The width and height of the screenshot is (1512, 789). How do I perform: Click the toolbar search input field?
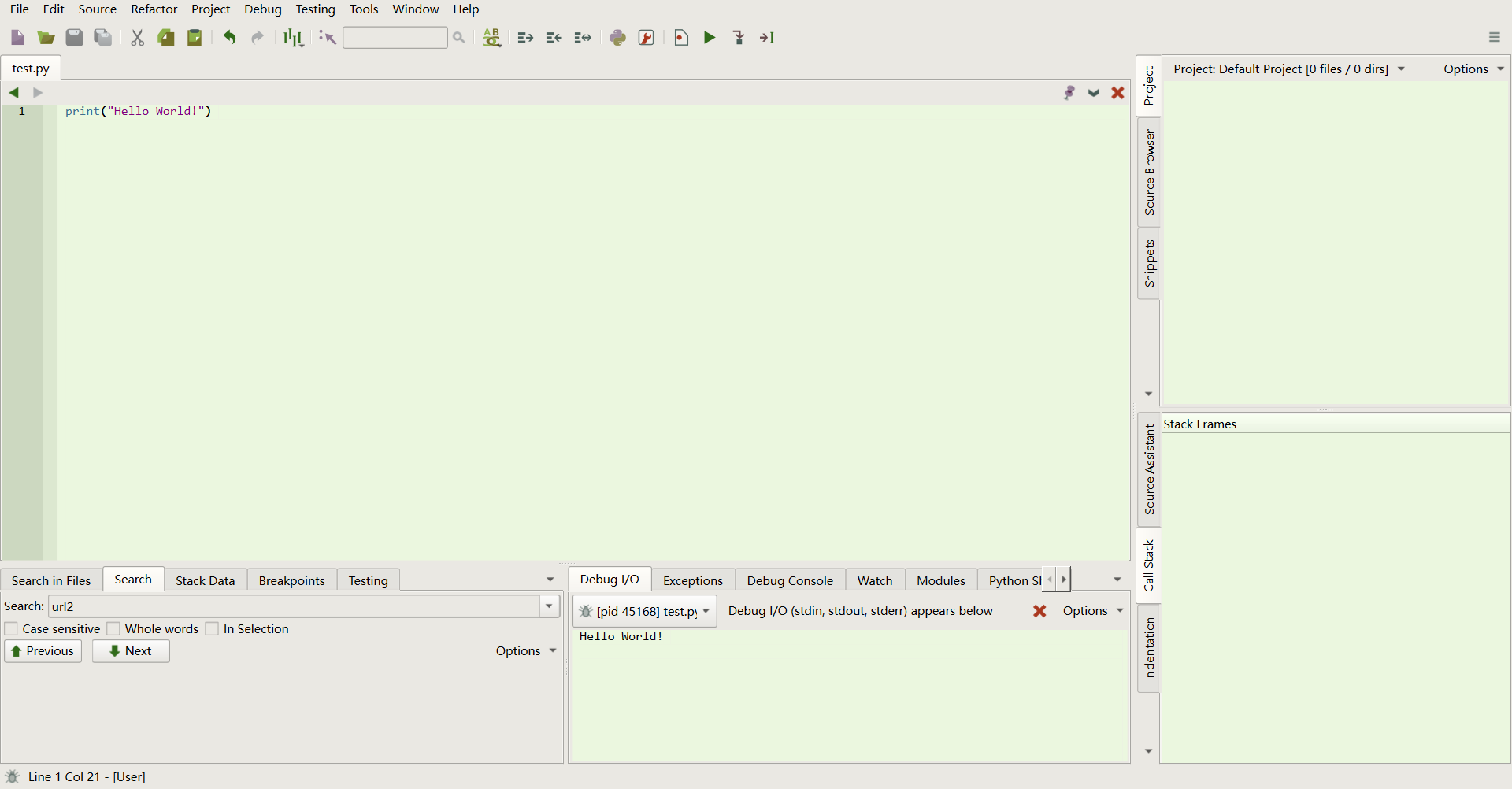click(395, 38)
